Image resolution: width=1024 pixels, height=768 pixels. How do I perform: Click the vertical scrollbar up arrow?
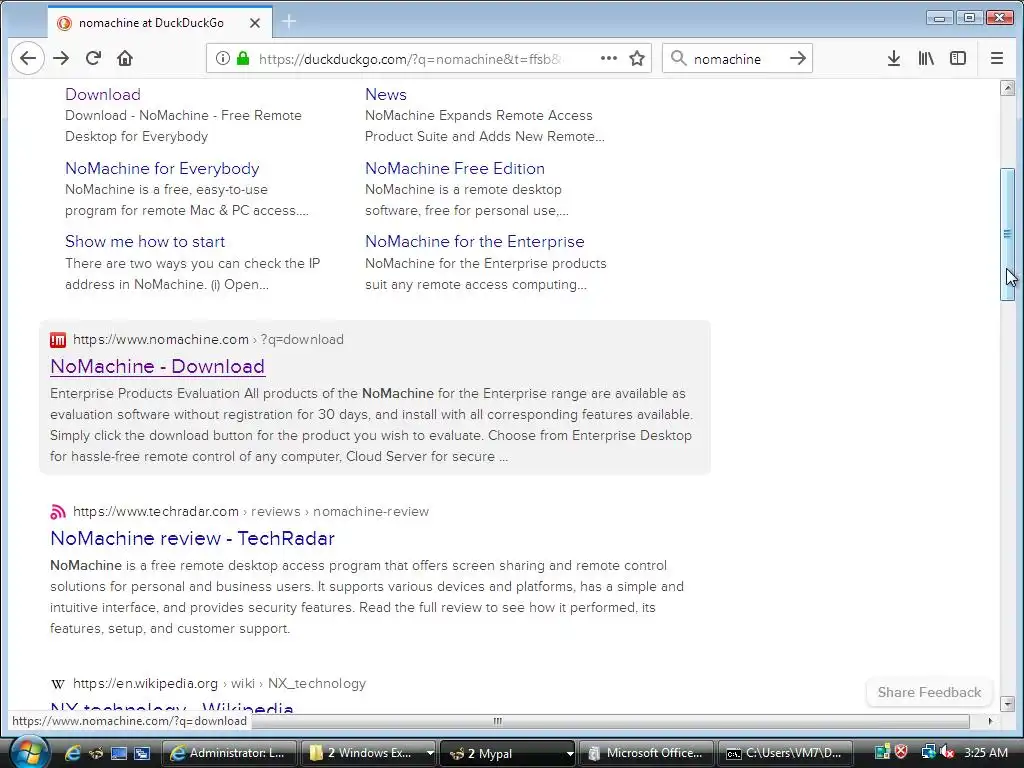(x=1007, y=88)
